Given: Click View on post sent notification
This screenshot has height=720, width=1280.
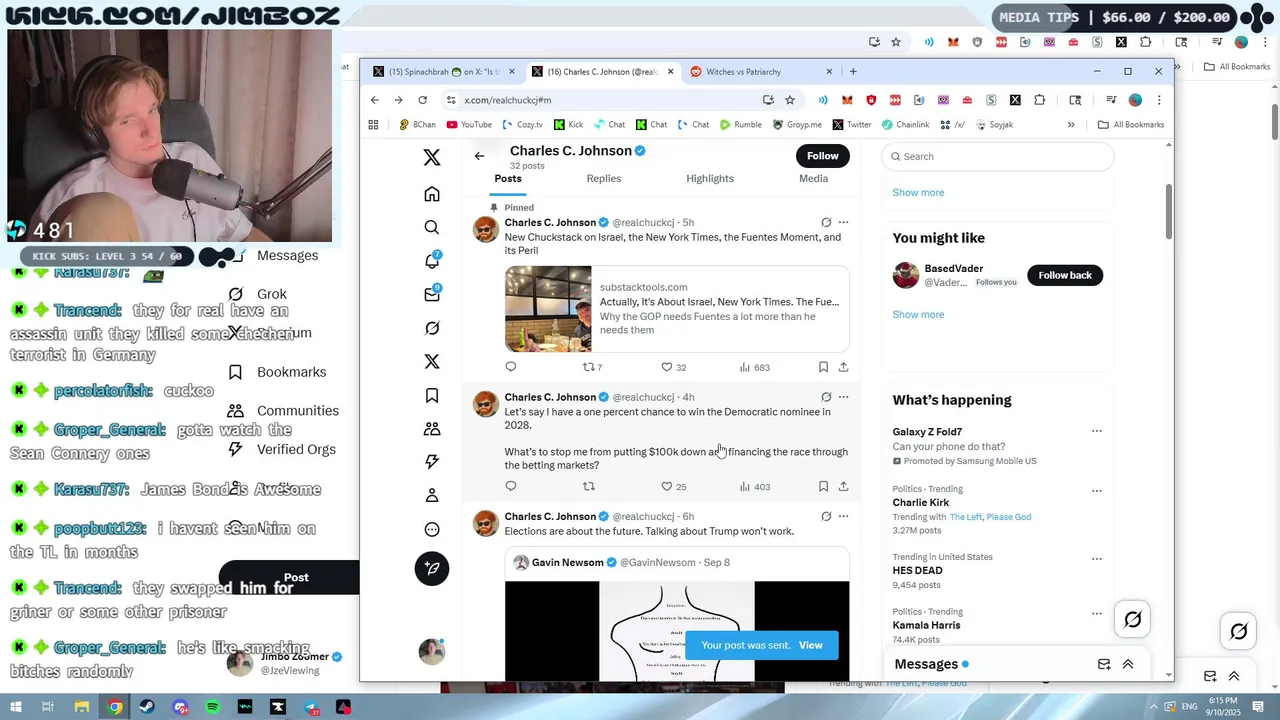Looking at the screenshot, I should (x=811, y=645).
